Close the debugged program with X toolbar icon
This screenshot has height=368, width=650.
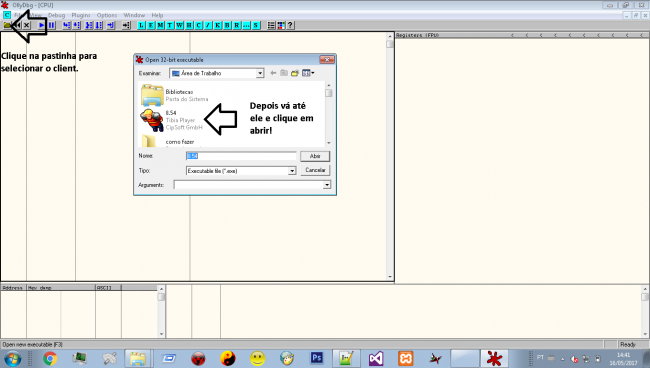point(27,25)
